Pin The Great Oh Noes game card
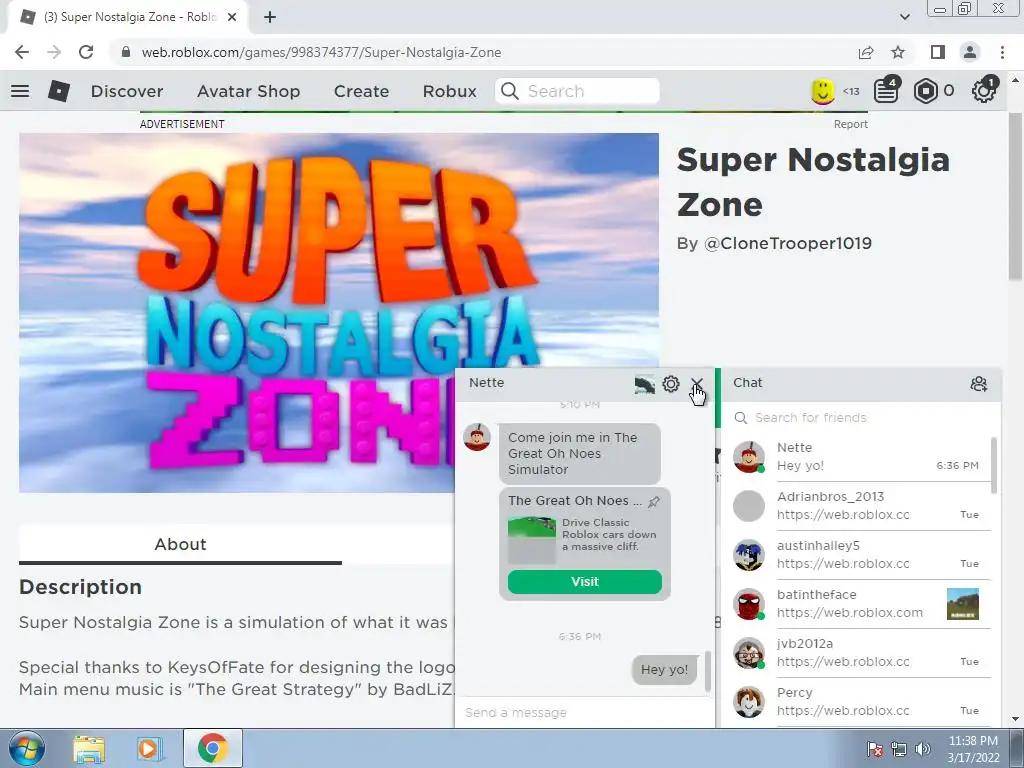1024x768 pixels. pos(654,502)
